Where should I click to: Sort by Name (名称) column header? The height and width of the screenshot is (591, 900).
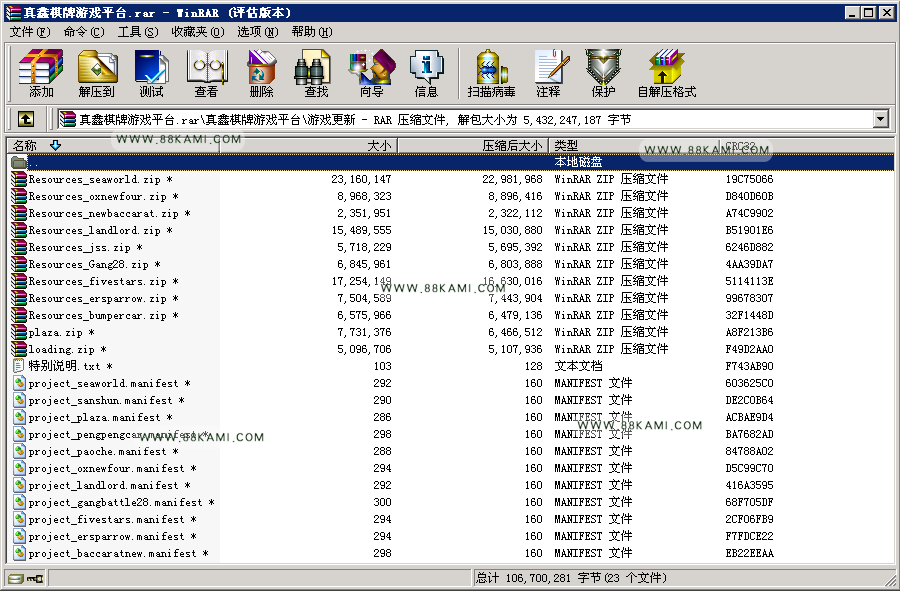[x=115, y=146]
